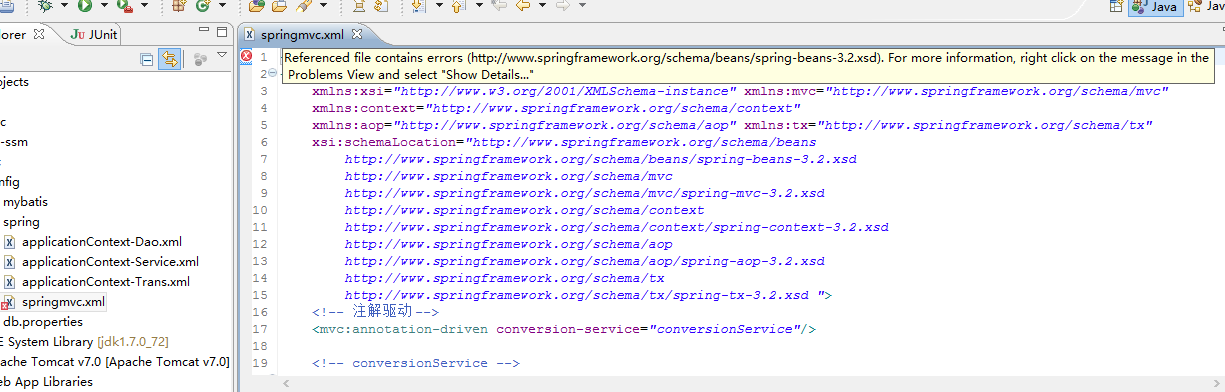Run the application with green play button

[x=84, y=6]
